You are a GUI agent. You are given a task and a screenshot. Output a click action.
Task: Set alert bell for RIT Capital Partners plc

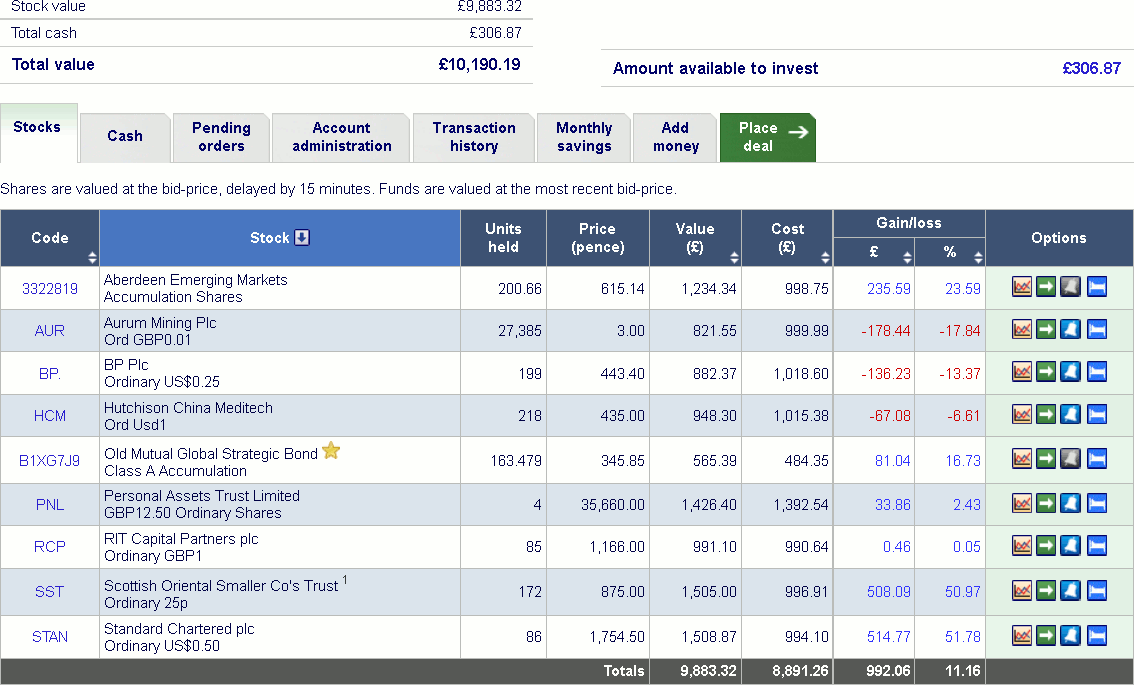[1070, 545]
